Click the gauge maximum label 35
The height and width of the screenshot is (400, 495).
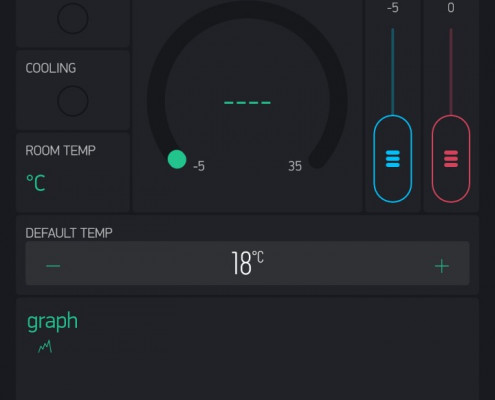(295, 166)
